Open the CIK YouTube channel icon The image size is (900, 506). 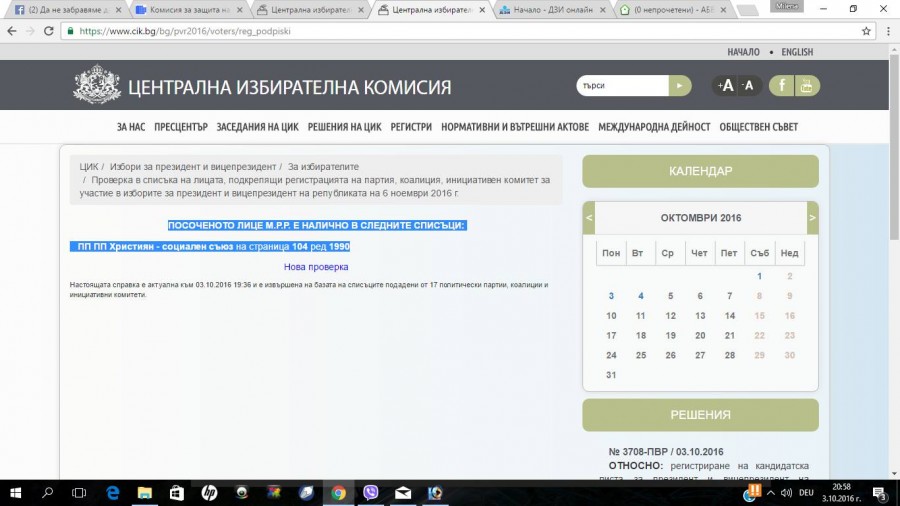[x=807, y=86]
